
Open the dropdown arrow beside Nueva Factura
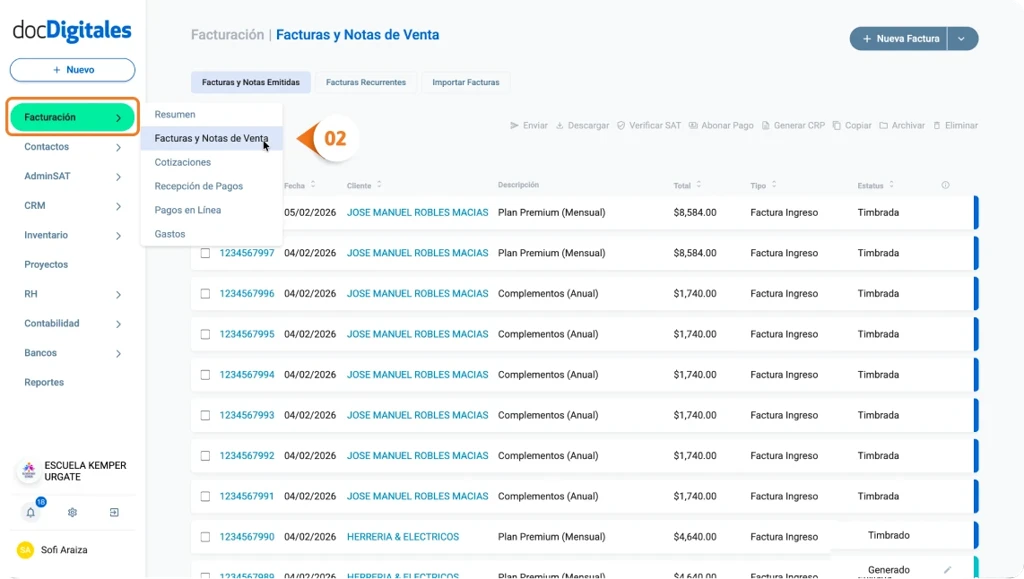(962, 39)
